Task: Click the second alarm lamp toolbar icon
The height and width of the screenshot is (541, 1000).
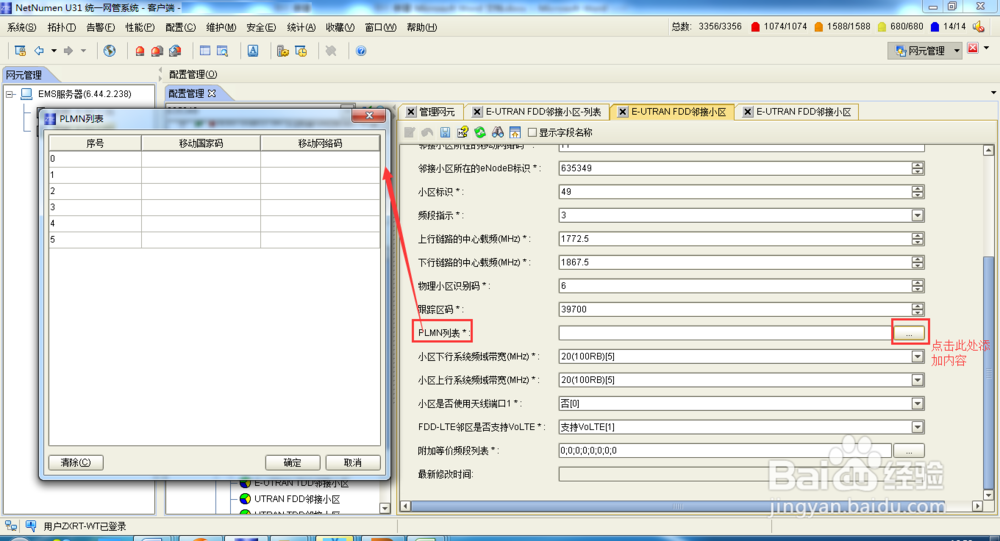Action: pos(157,51)
